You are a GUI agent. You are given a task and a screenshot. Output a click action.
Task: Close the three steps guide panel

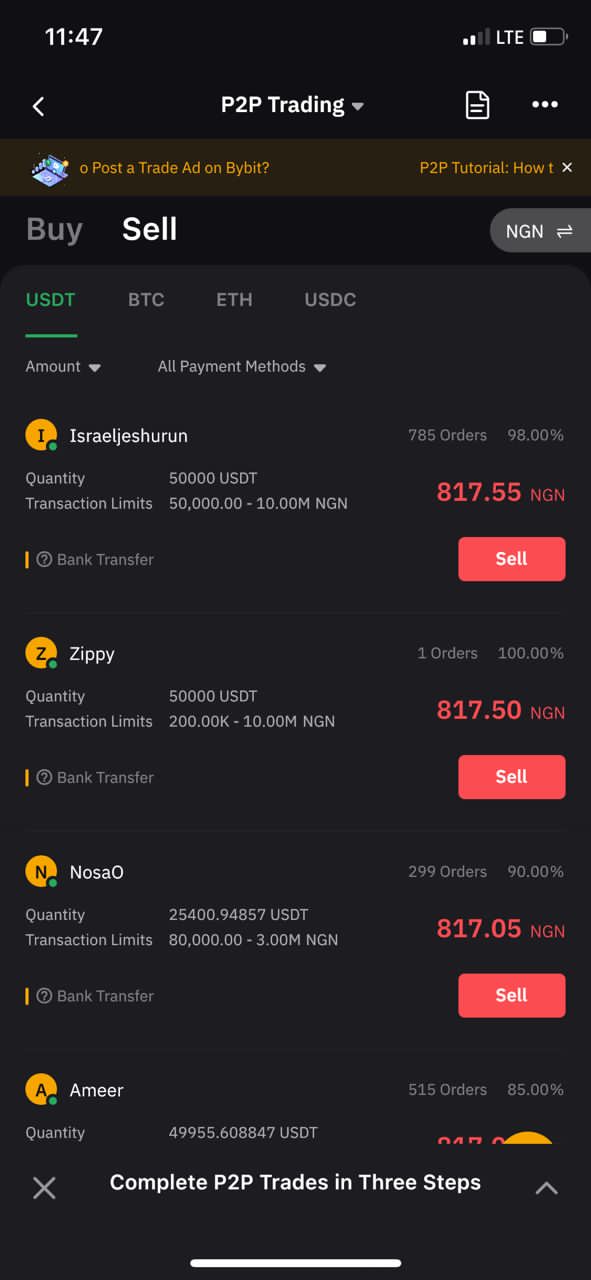[44, 1187]
